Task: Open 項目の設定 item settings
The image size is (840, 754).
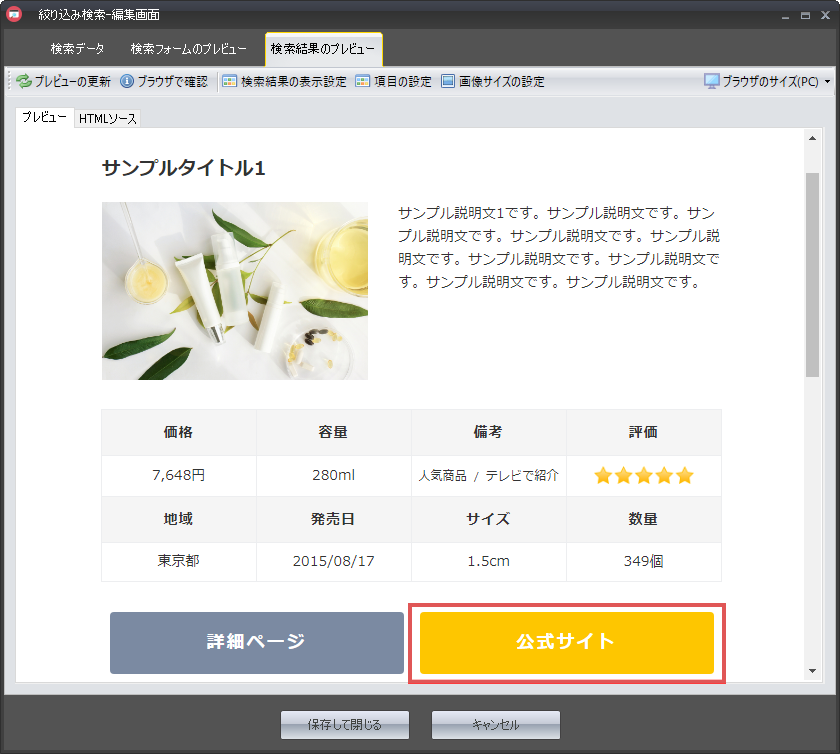Action: pos(394,82)
